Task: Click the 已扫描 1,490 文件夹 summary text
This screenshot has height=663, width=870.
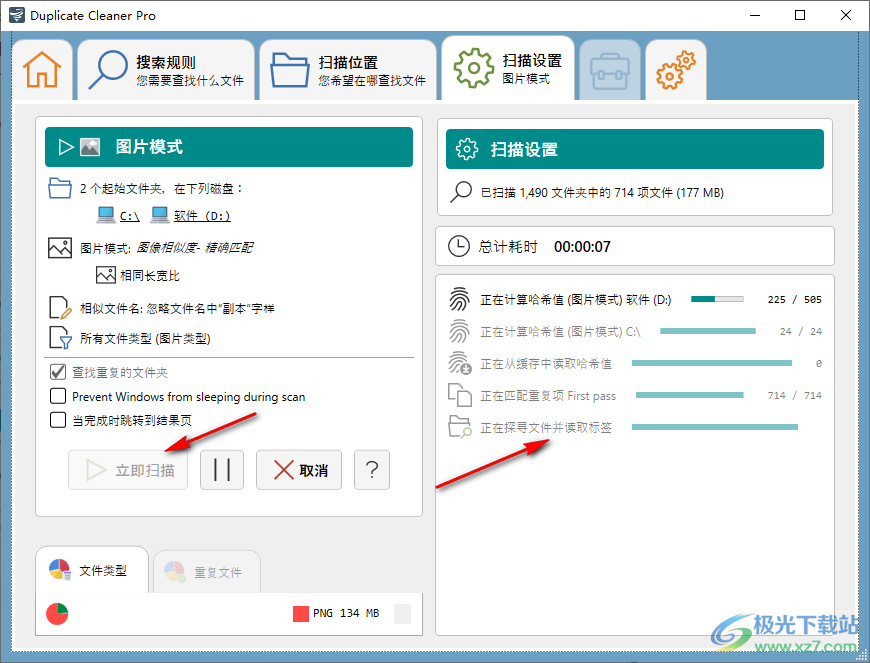Action: [x=602, y=193]
